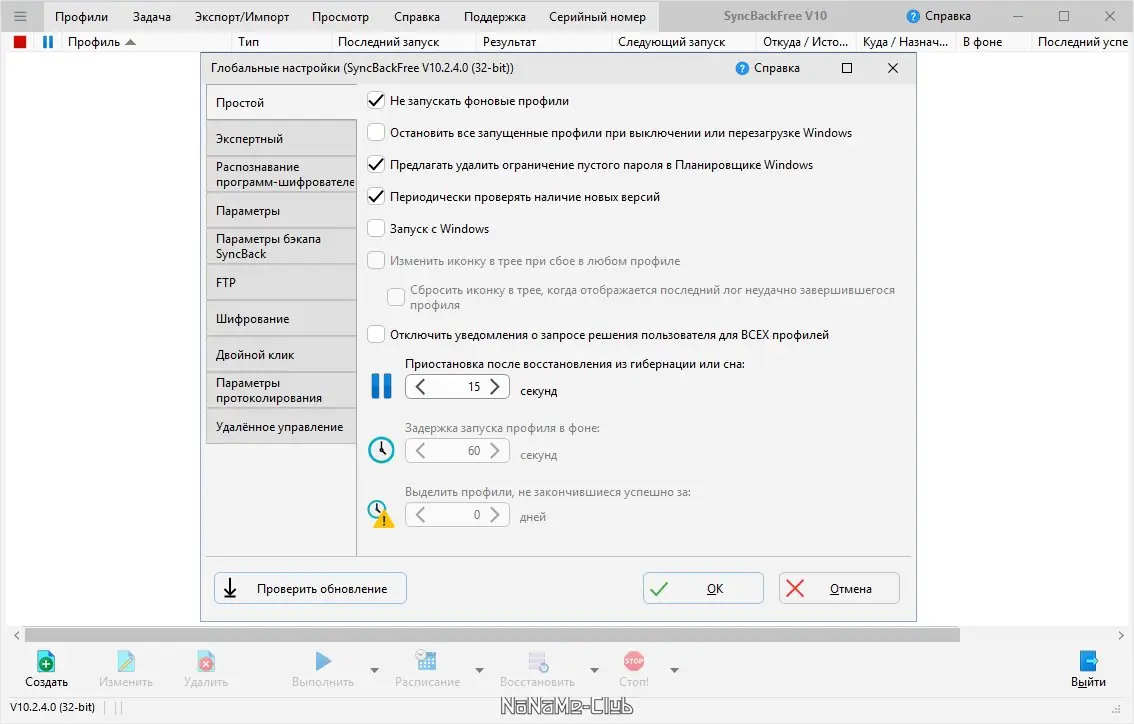Click the Выполнить run icon
The height and width of the screenshot is (724, 1134).
point(323,661)
